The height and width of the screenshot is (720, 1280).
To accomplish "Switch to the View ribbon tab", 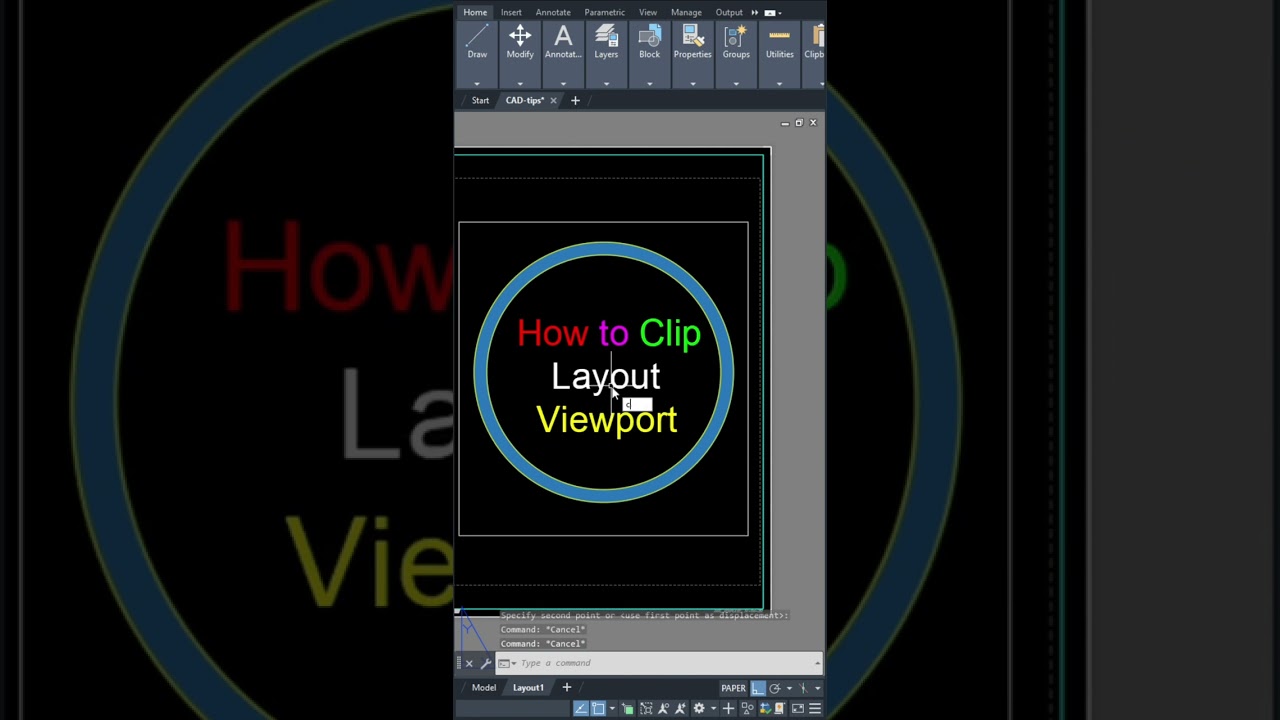I will pos(648,12).
